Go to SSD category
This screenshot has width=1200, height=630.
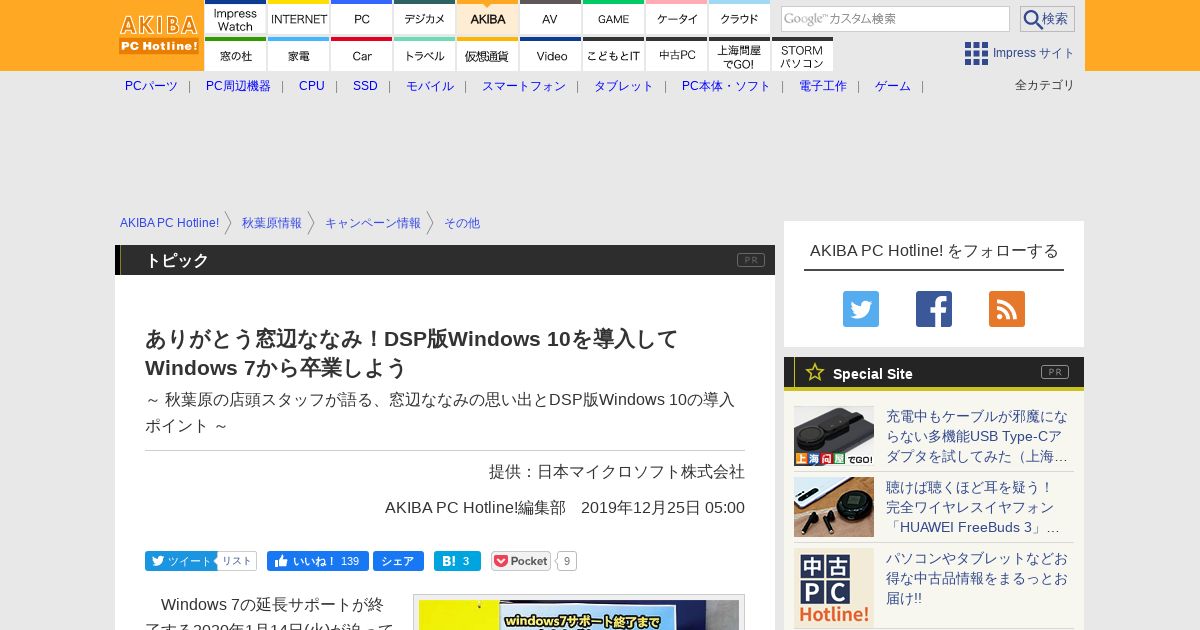tap(365, 86)
